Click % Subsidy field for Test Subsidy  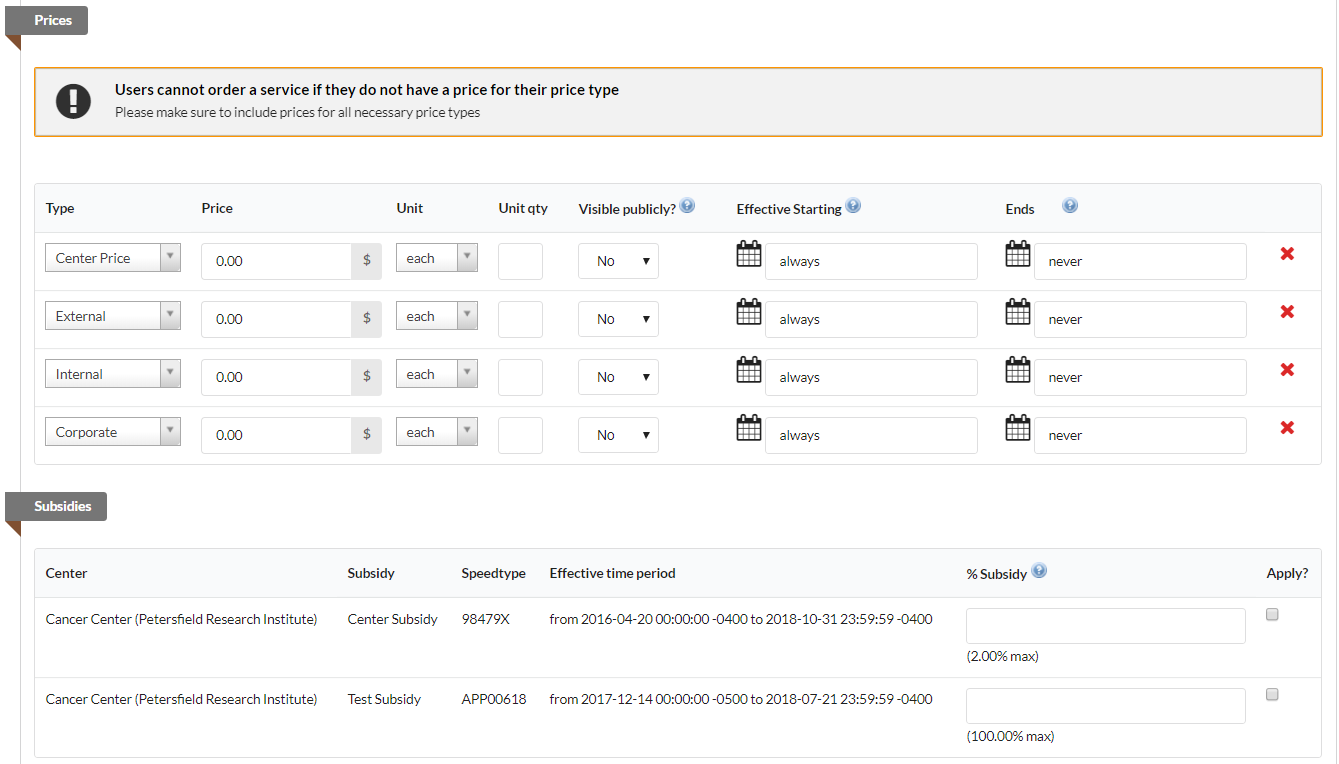click(x=1105, y=706)
